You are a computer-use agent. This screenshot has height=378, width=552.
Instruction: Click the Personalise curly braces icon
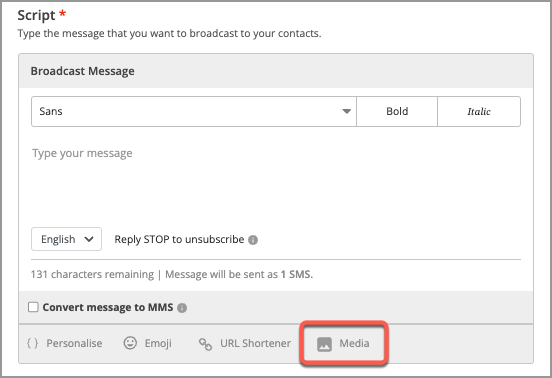[x=32, y=343]
